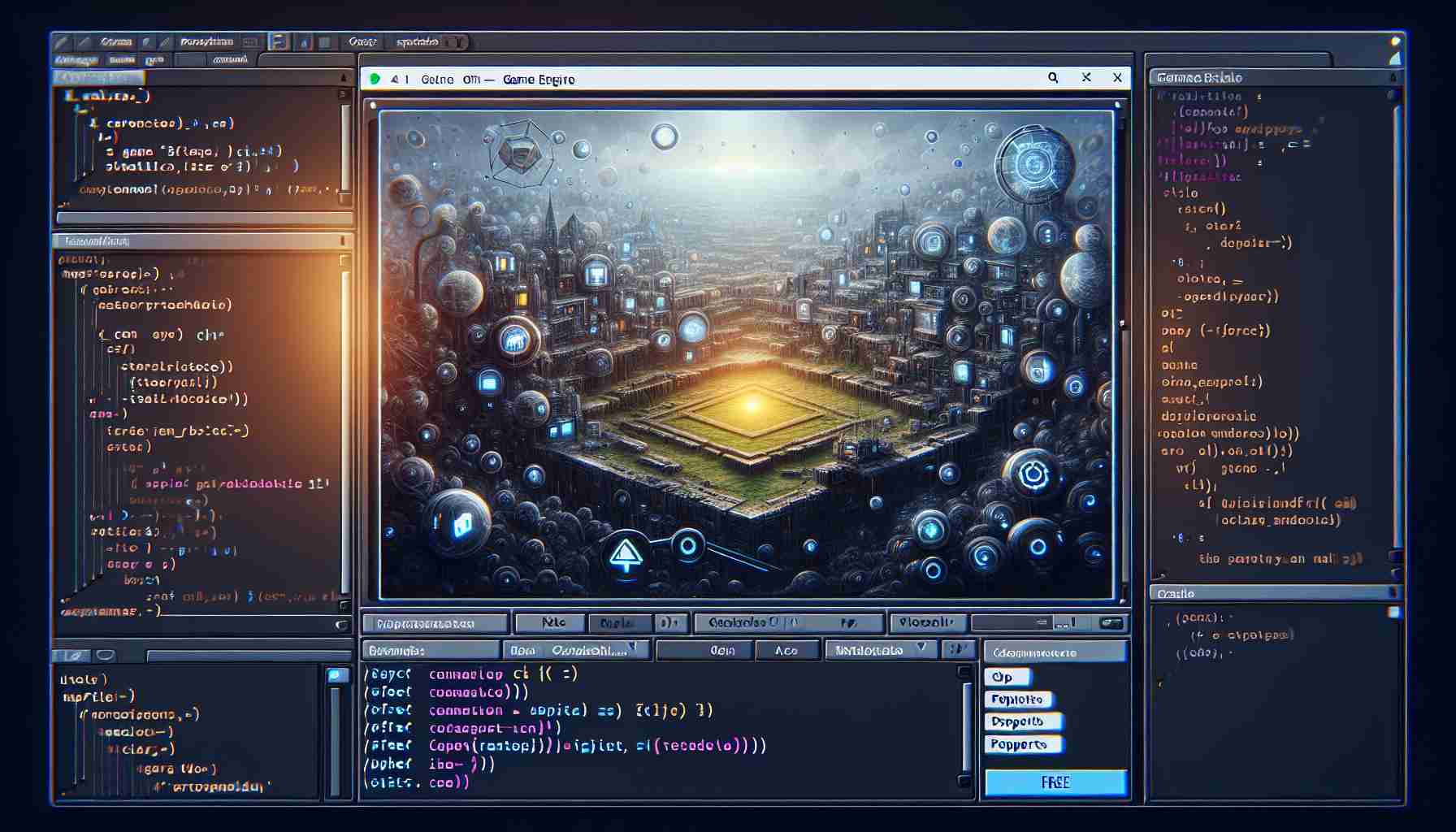Screen dimensions: 1456x832
Task: Click the 'Nlo' button below viewport
Action: pyautogui.click(x=552, y=623)
